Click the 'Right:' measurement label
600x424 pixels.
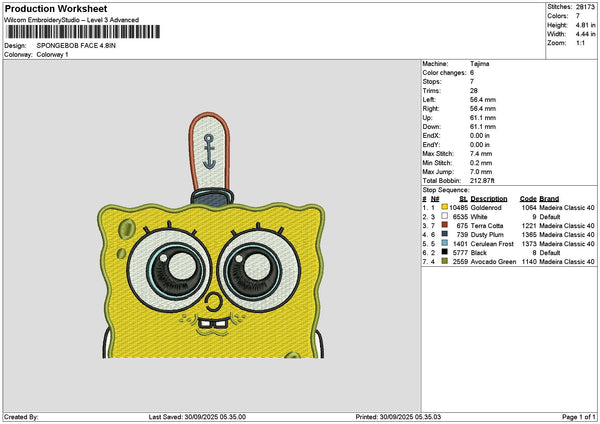[x=430, y=109]
